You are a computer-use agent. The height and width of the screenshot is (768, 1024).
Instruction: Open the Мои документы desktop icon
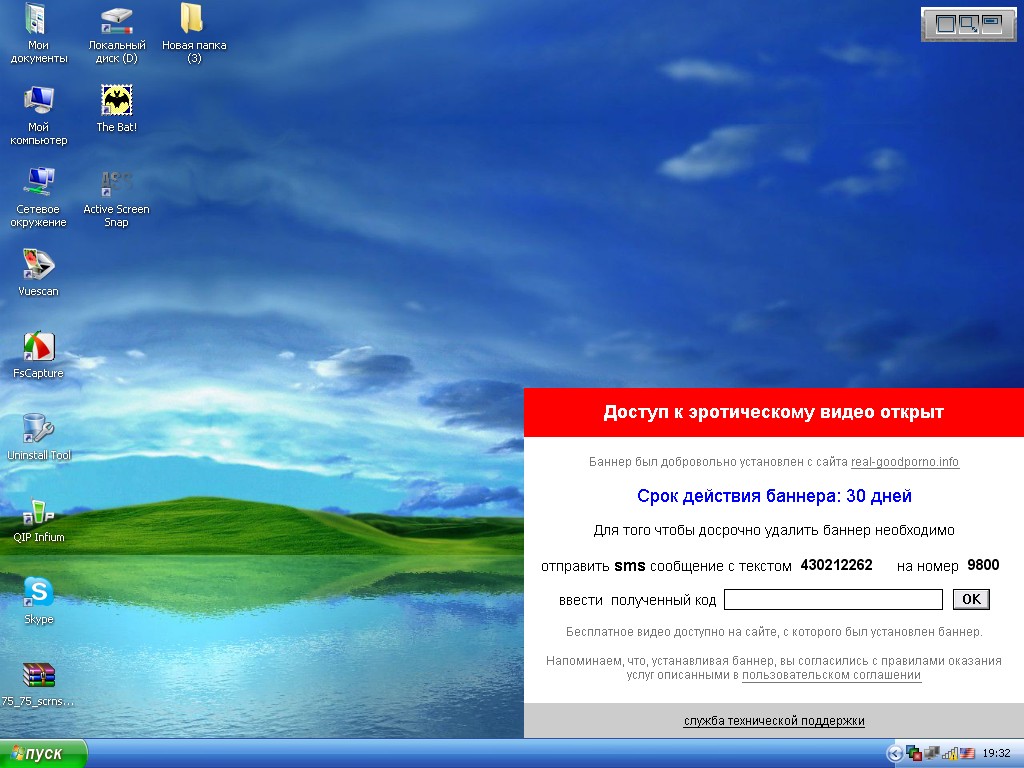coord(38,20)
